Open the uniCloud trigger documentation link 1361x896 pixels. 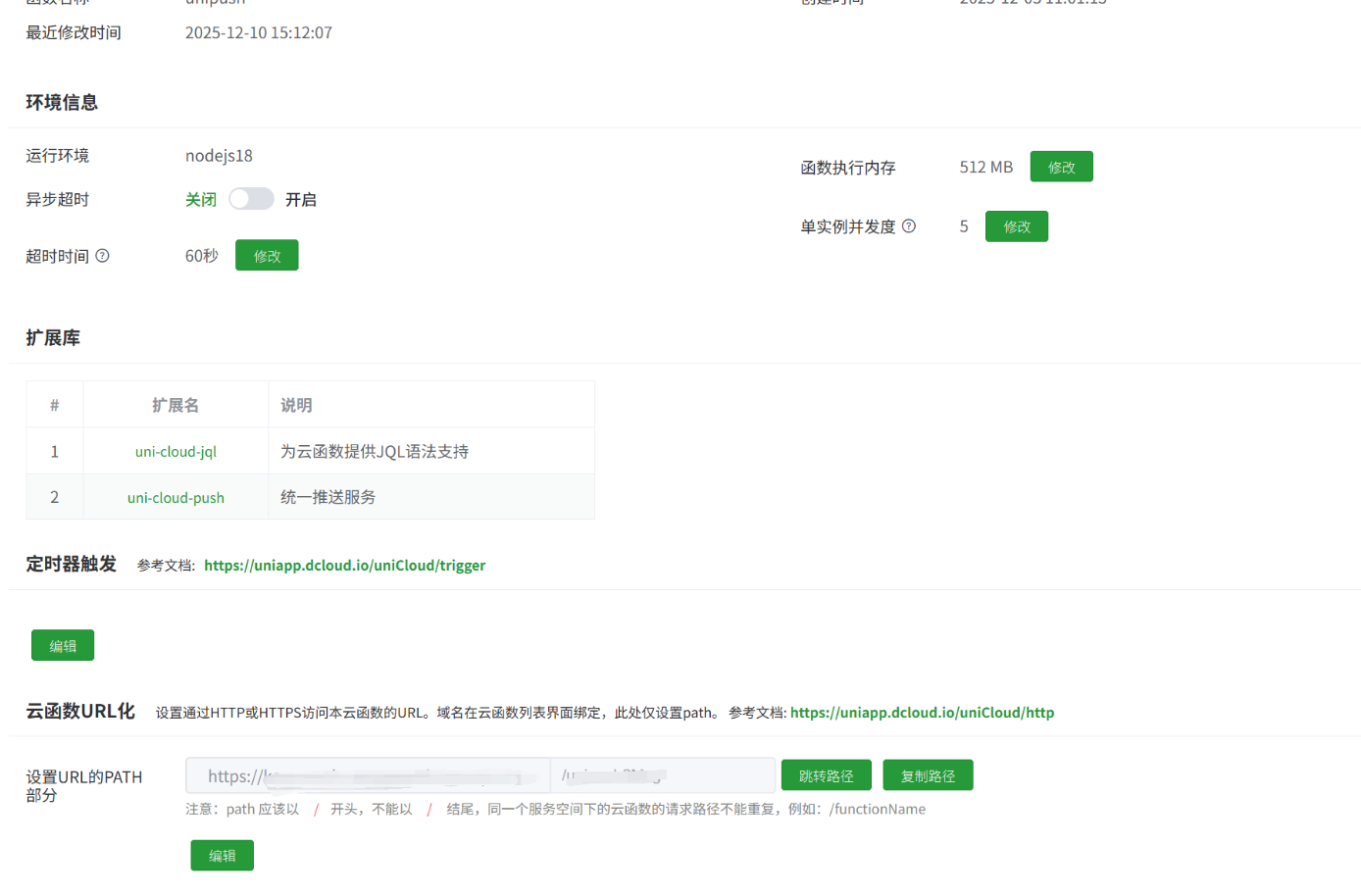coord(344,566)
